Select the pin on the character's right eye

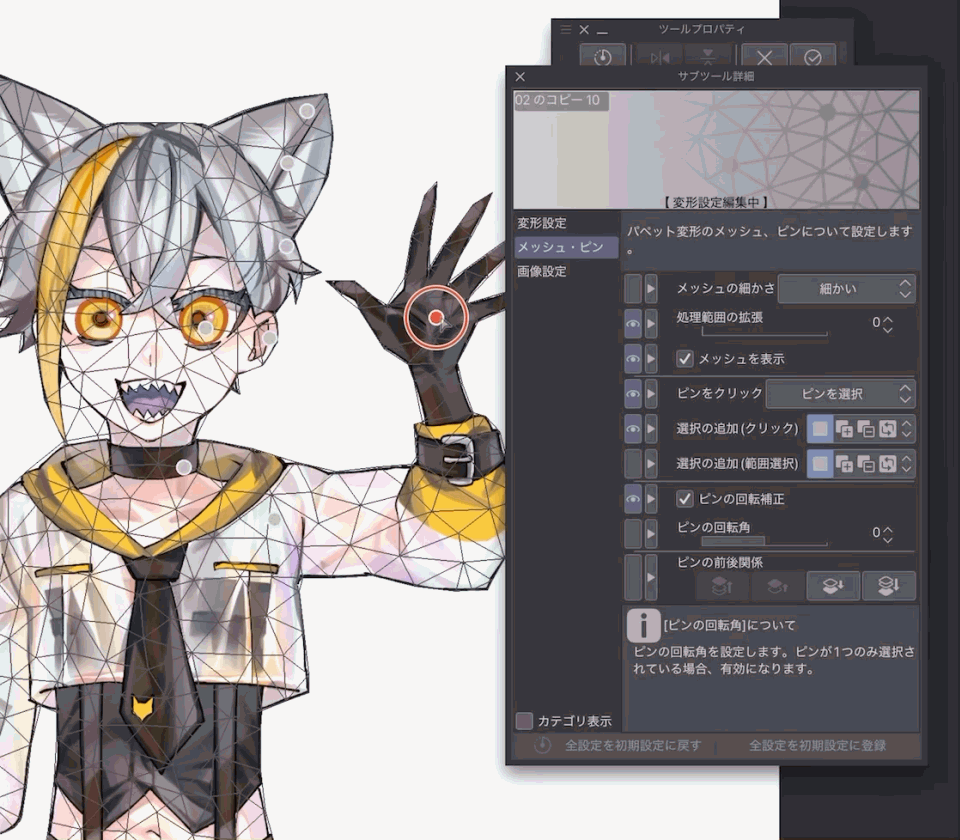tap(206, 329)
